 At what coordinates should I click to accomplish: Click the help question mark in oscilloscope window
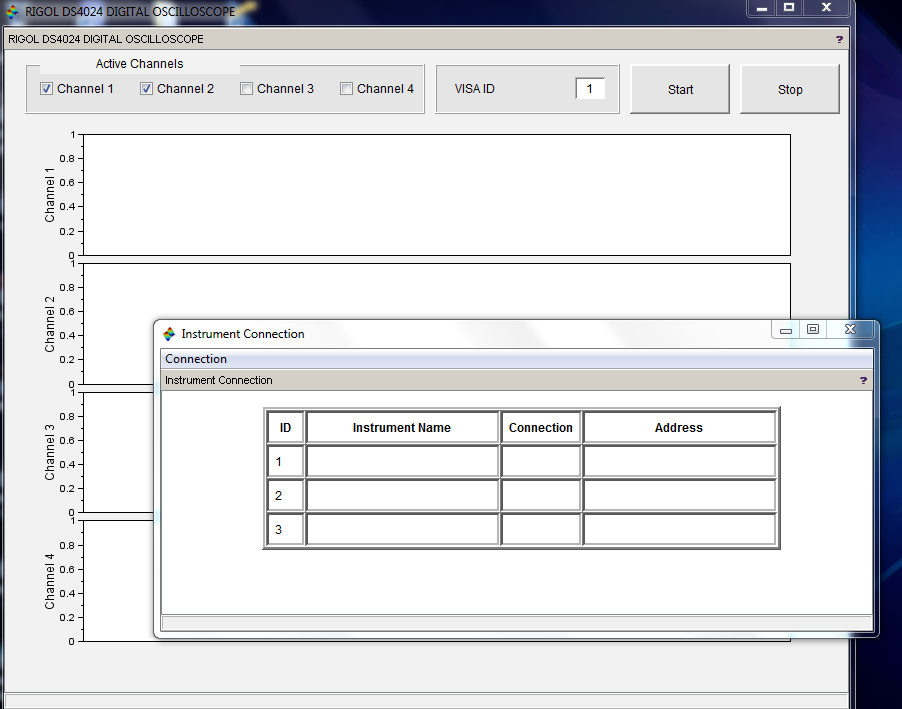point(839,39)
